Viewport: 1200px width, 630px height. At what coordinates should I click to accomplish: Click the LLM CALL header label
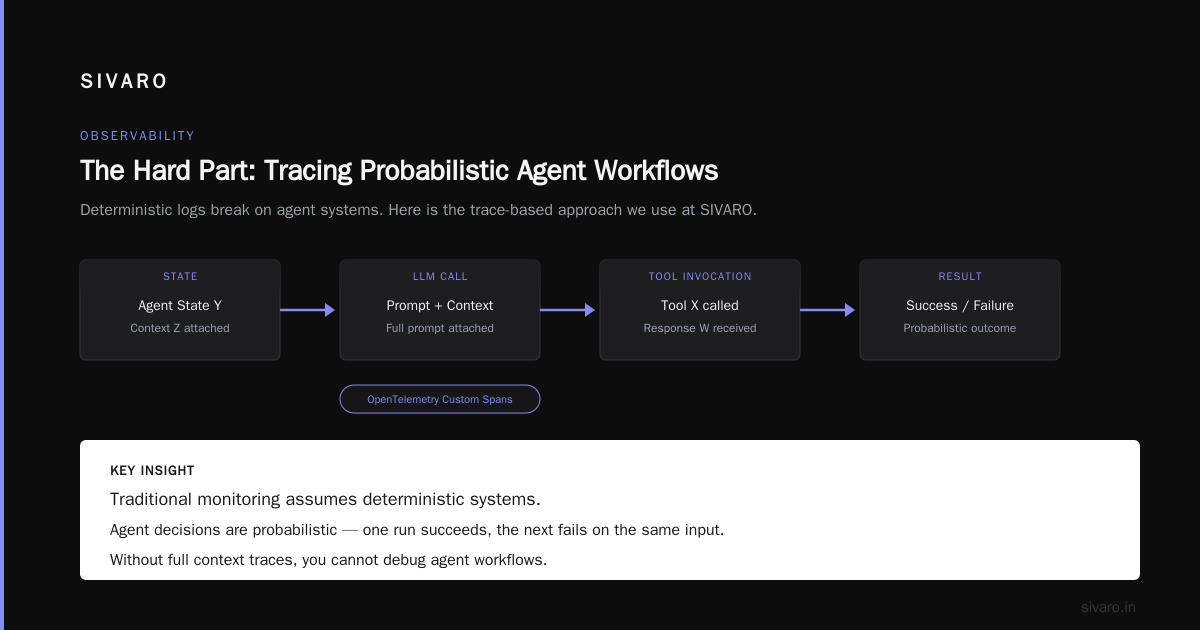[440, 276]
